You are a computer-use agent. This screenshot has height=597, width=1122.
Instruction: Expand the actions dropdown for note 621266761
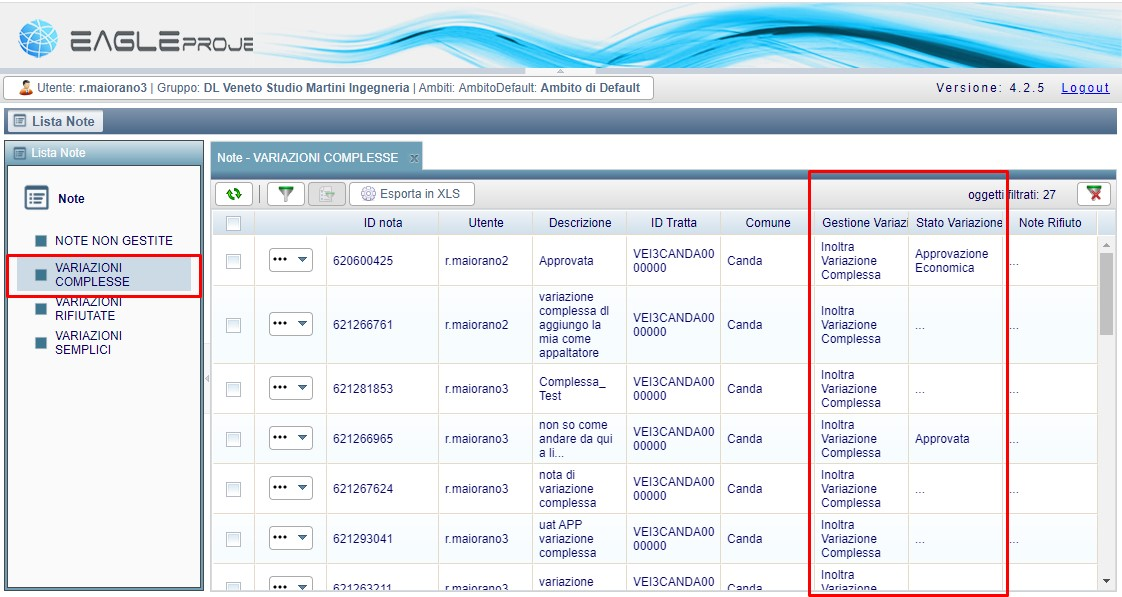tap(291, 324)
